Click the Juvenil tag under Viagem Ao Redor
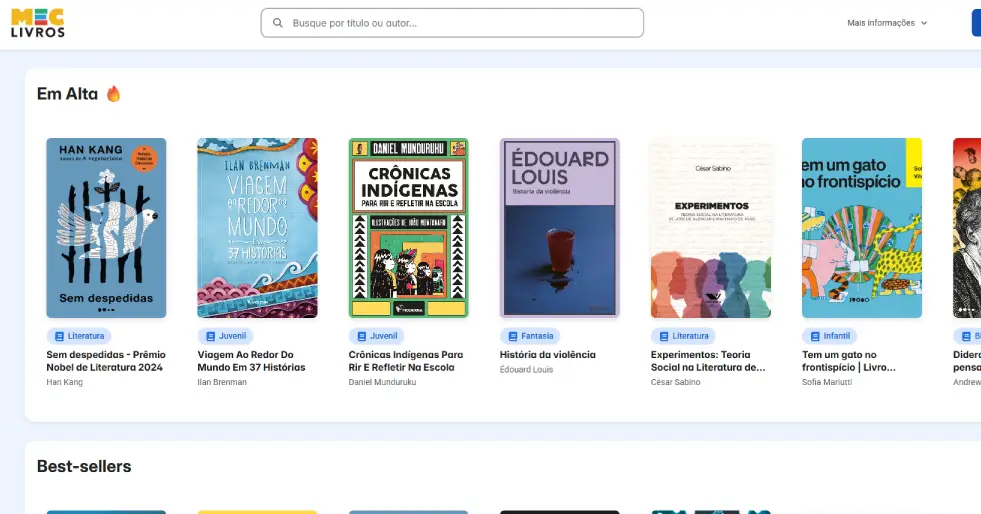The width and height of the screenshot is (981, 514). [x=225, y=336]
